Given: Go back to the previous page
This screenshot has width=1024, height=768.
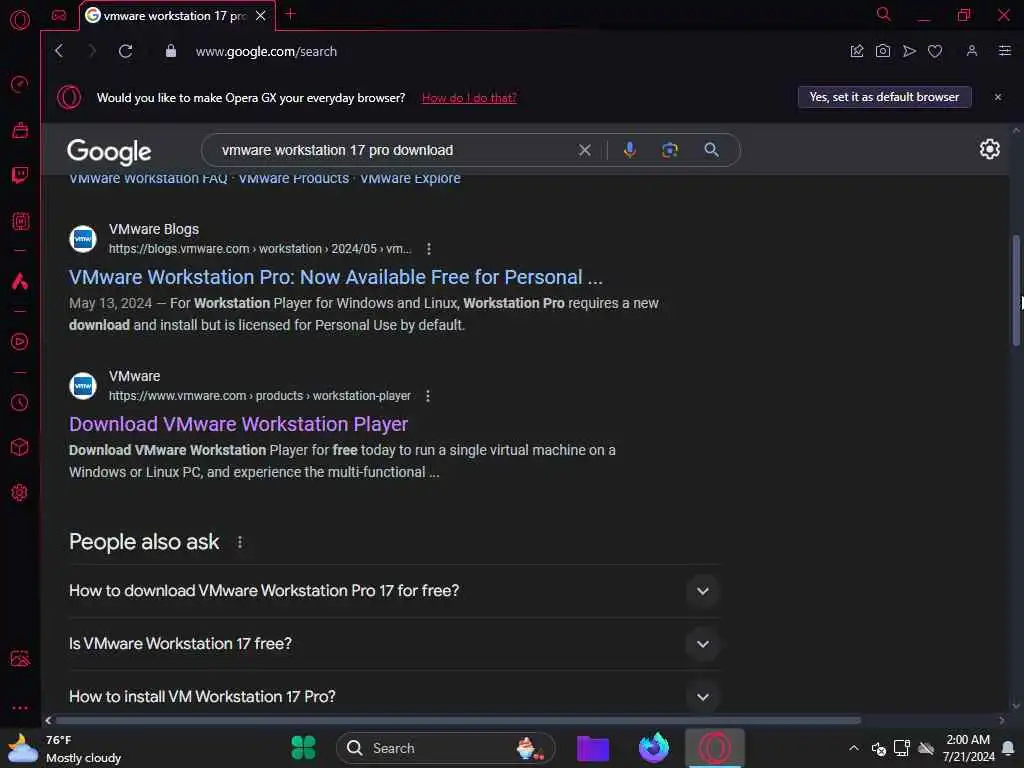Looking at the screenshot, I should 59,51.
